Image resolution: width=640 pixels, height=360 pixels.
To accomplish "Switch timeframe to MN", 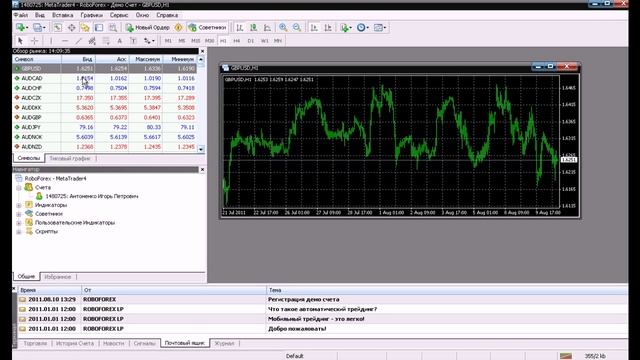I will [278, 41].
